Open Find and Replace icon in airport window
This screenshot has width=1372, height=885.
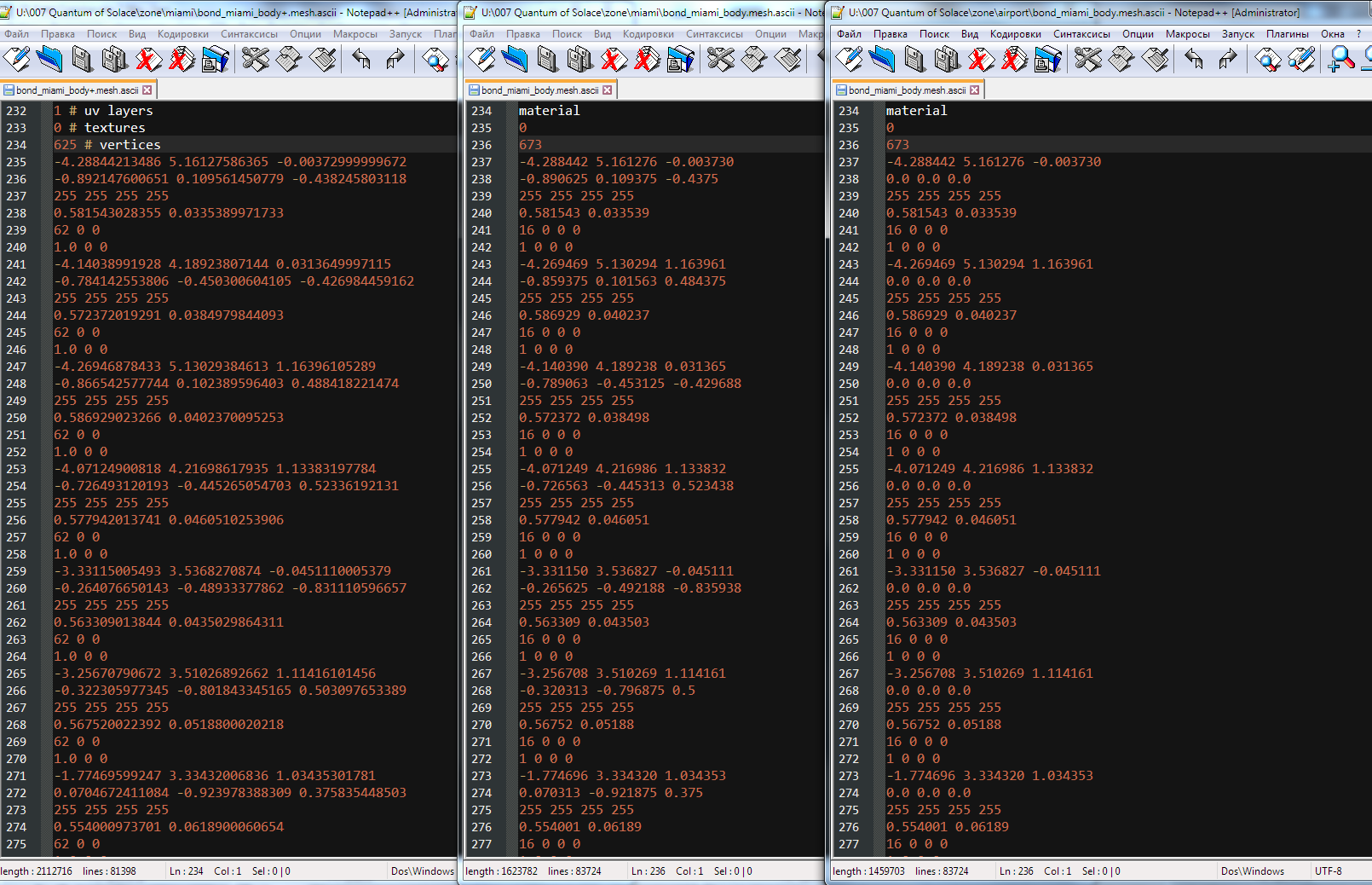(1301, 59)
